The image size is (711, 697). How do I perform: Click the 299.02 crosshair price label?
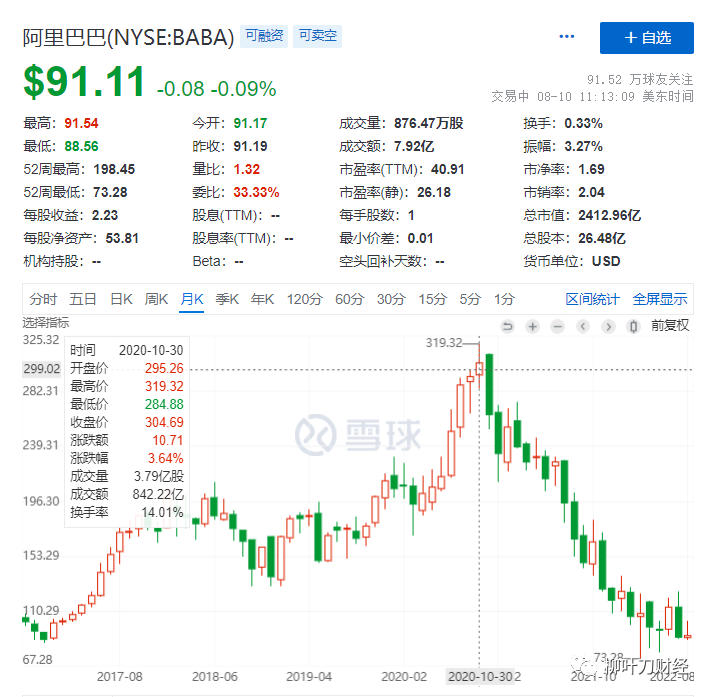click(x=42, y=369)
